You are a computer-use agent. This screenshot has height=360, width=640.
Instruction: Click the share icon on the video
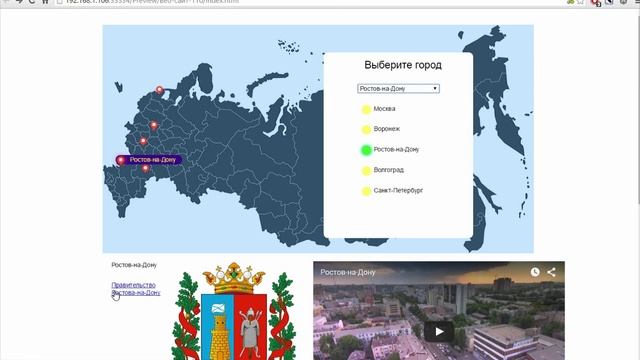coord(551,272)
